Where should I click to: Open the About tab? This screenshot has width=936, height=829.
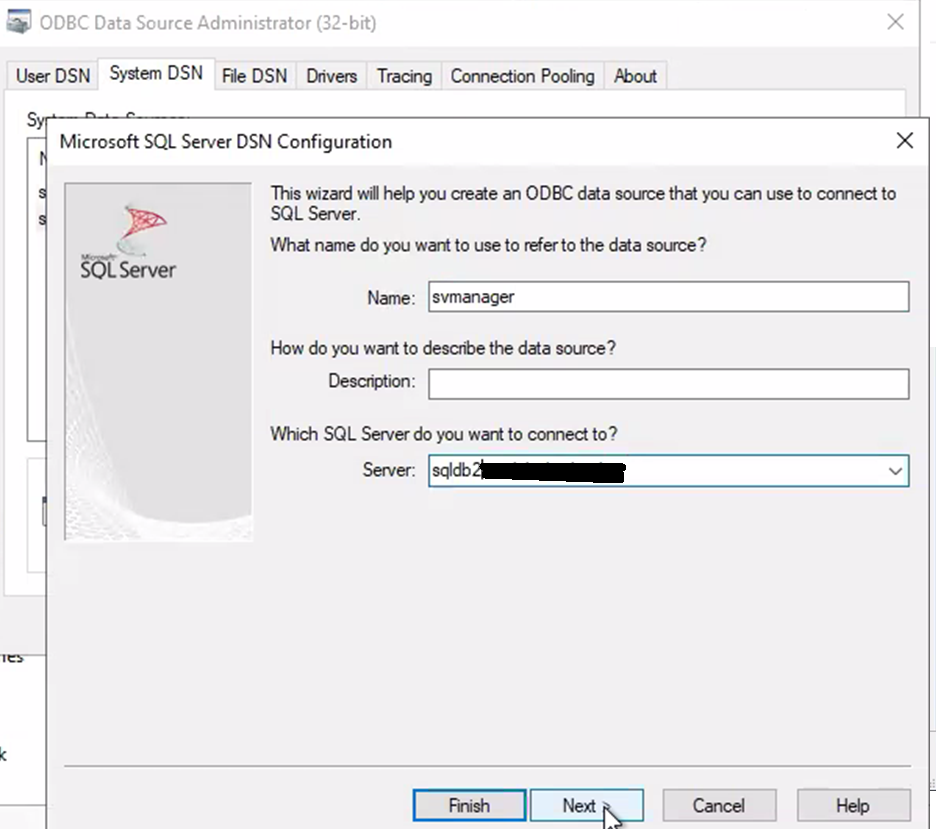click(635, 76)
